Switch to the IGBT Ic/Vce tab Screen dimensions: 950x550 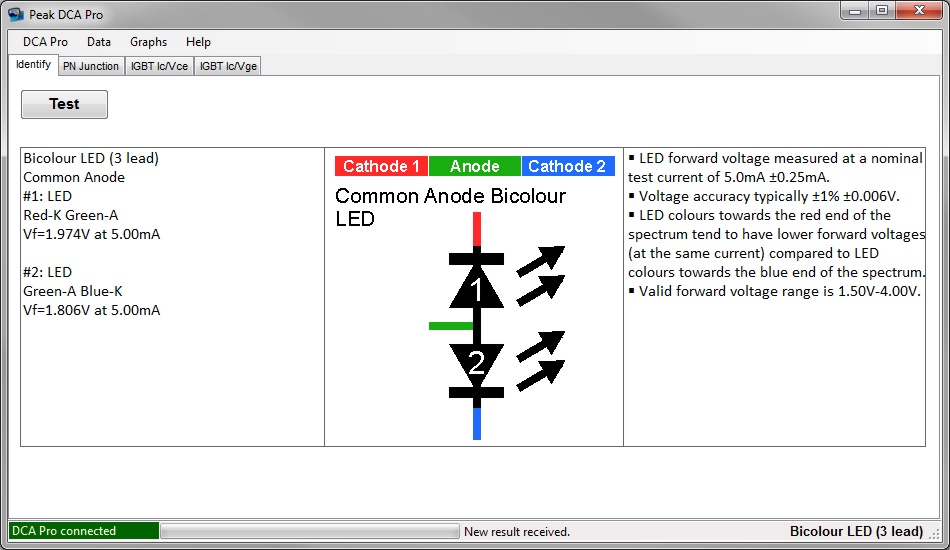click(x=159, y=66)
